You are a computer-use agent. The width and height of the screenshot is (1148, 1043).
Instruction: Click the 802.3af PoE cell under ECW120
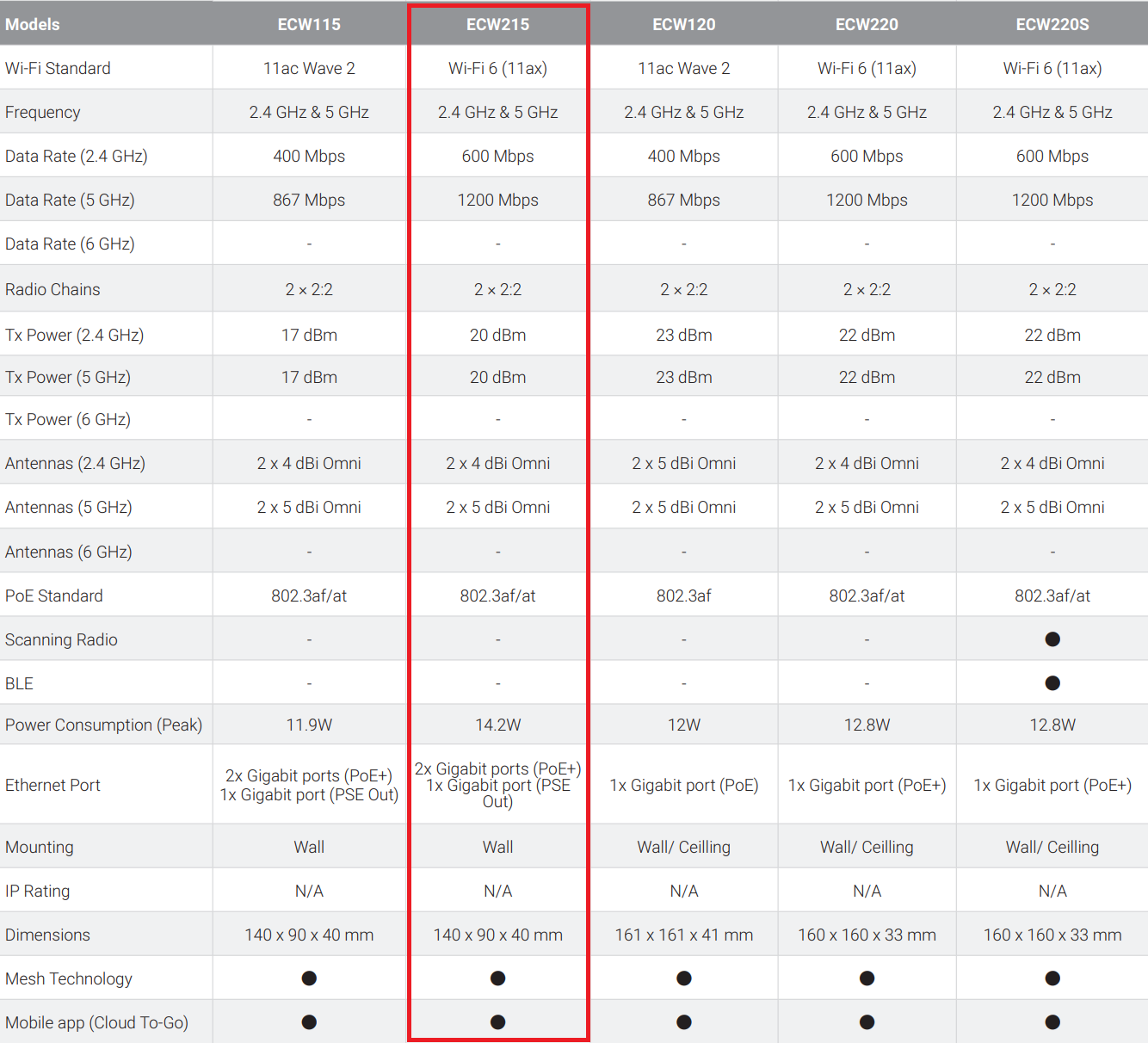coord(684,596)
